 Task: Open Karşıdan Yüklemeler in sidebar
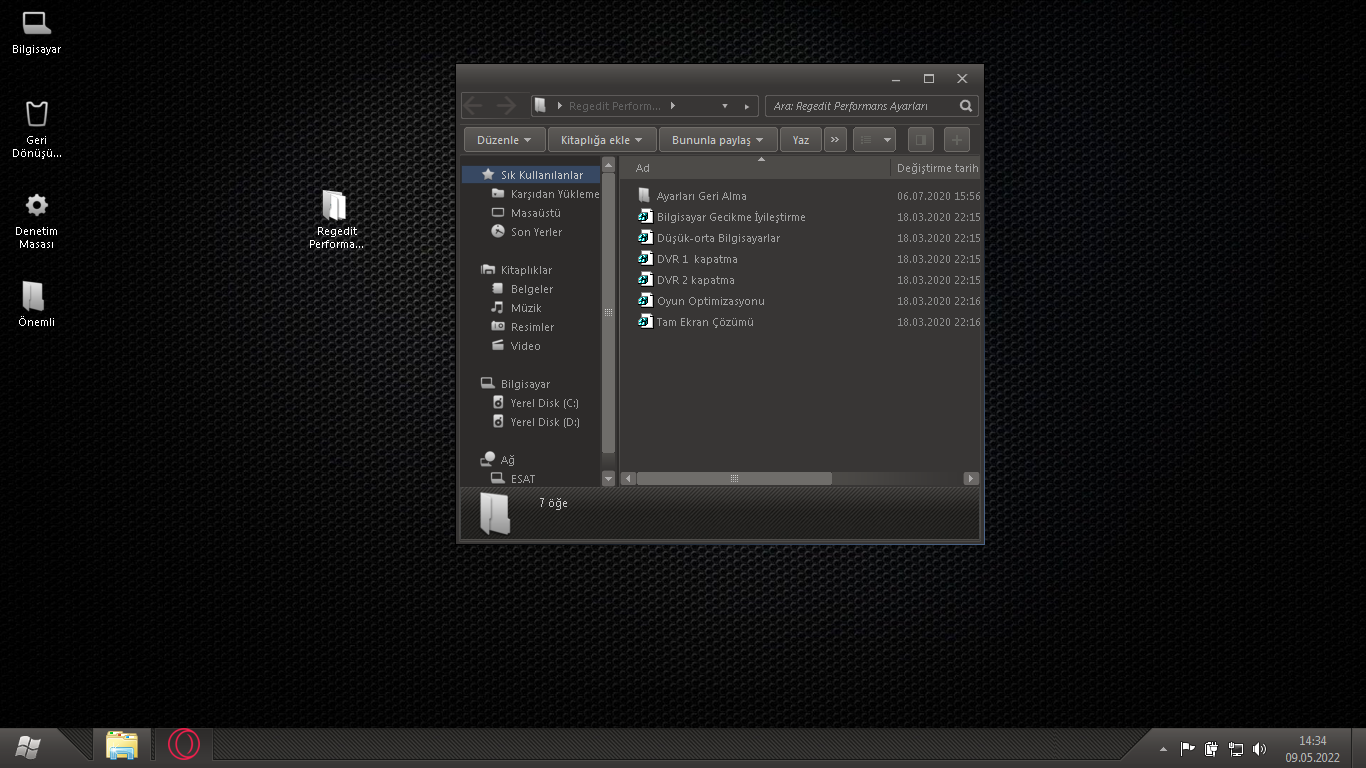point(546,194)
